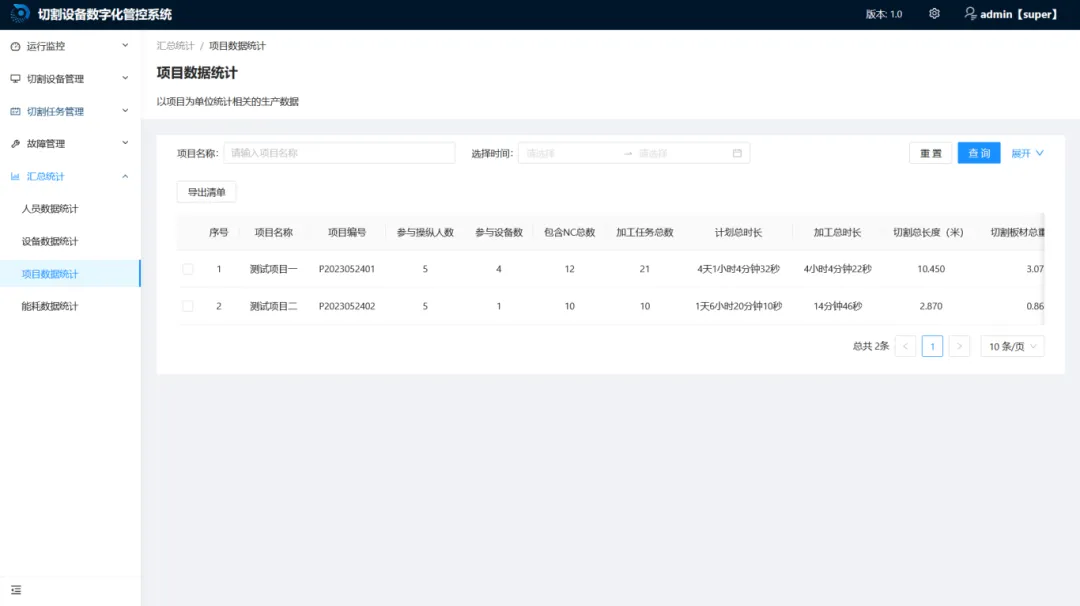Click the system logo icon
1080x606 pixels.
click(20, 14)
